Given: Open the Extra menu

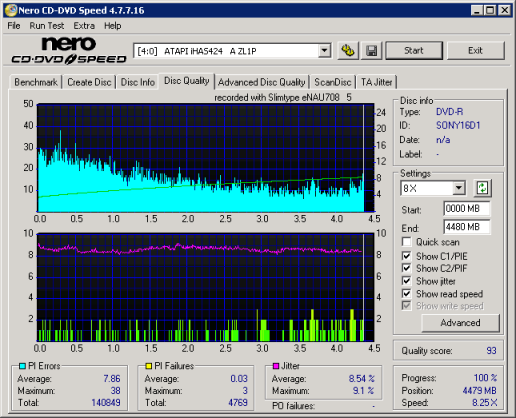Looking at the screenshot, I should click(84, 26).
